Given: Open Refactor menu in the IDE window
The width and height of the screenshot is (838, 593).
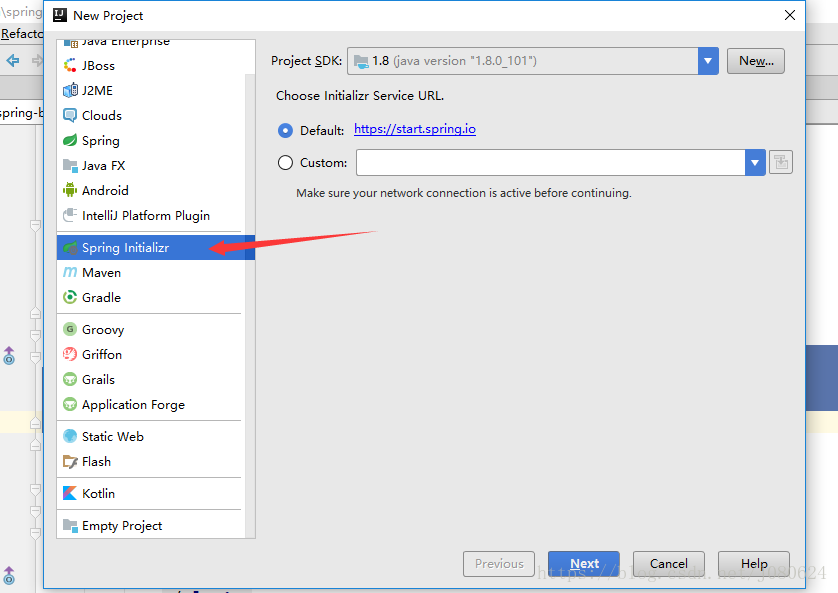Looking at the screenshot, I should click(x=22, y=34).
